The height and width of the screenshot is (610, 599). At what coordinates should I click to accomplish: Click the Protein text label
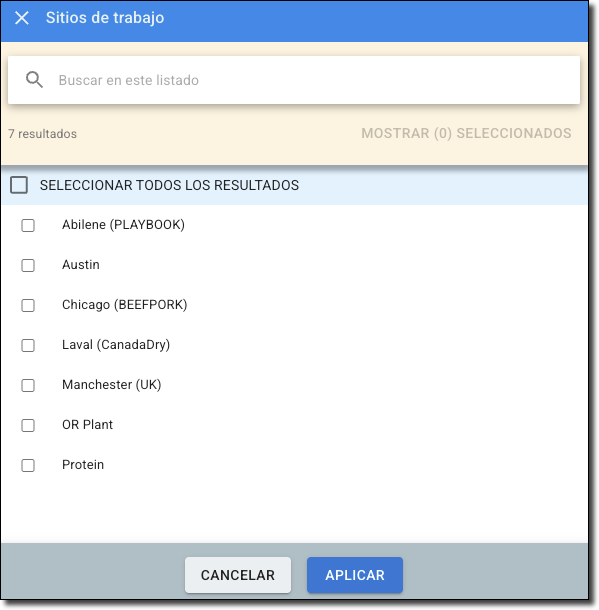pyautogui.click(x=83, y=465)
